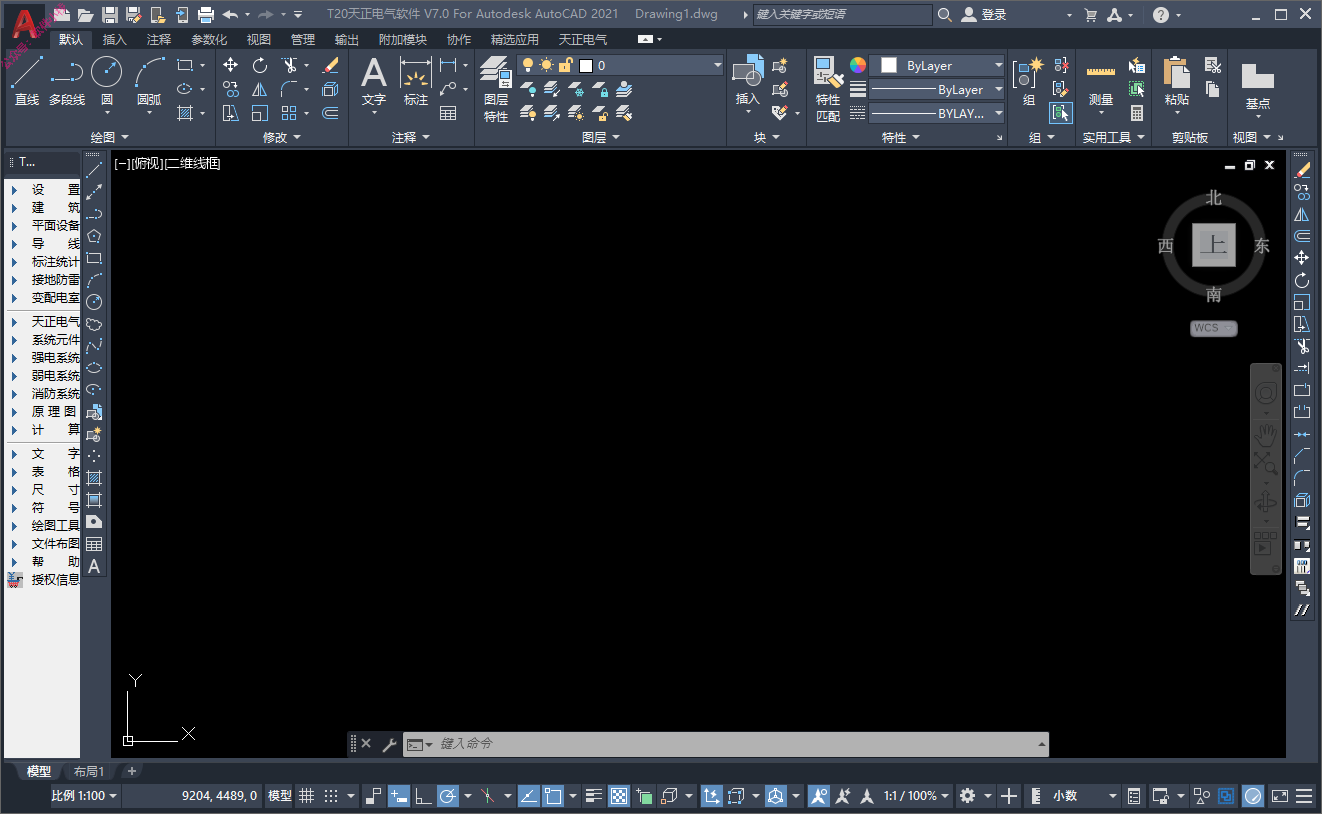Click the command line customize wrench icon
Image resolution: width=1322 pixels, height=814 pixels.
click(389, 744)
